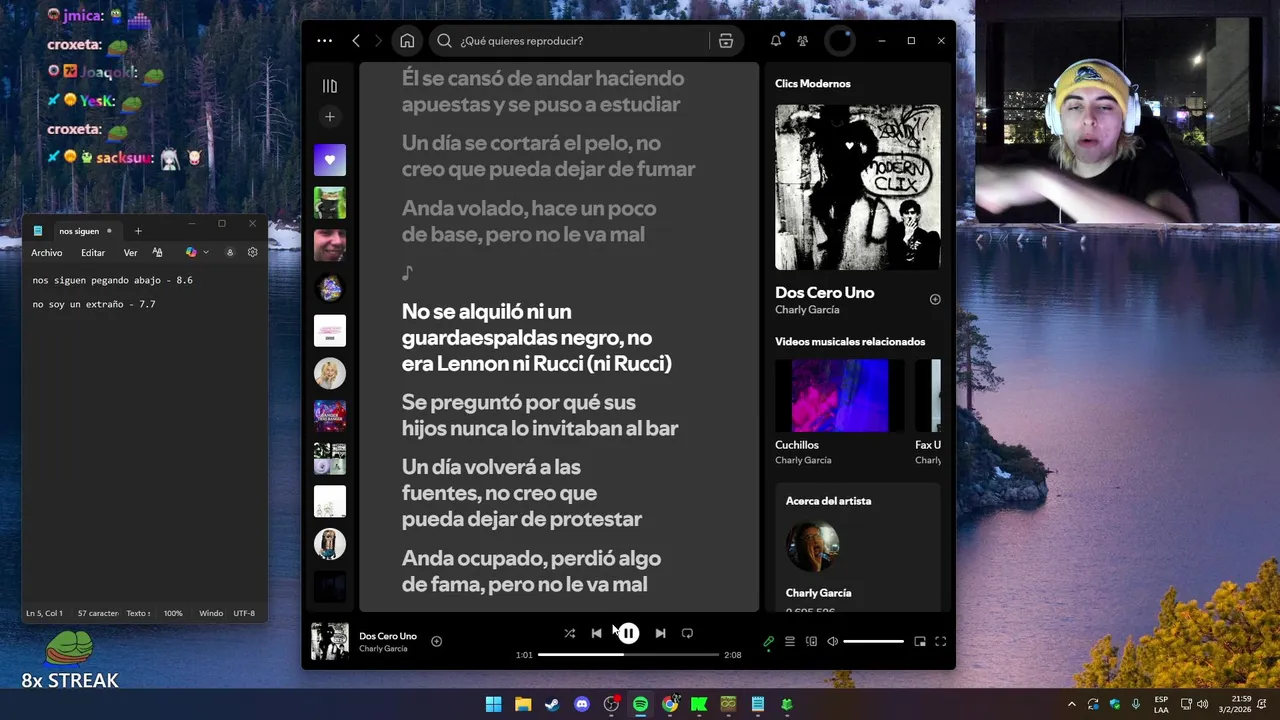Add a new tab in Notepad
The height and width of the screenshot is (720, 1280).
tap(138, 231)
